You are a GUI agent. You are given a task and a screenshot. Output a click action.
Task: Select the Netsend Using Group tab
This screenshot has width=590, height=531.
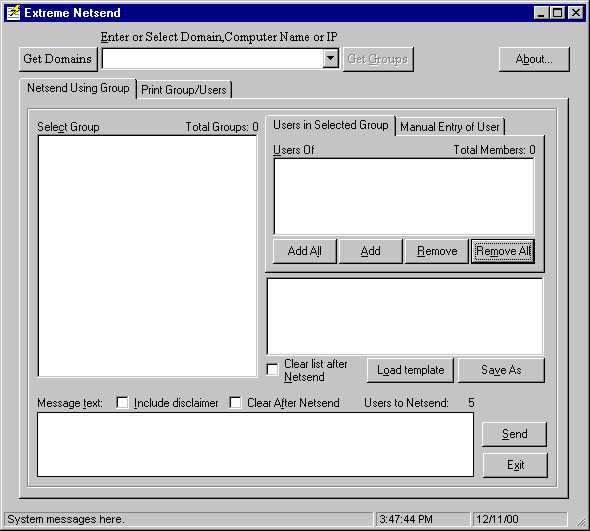tap(78, 88)
